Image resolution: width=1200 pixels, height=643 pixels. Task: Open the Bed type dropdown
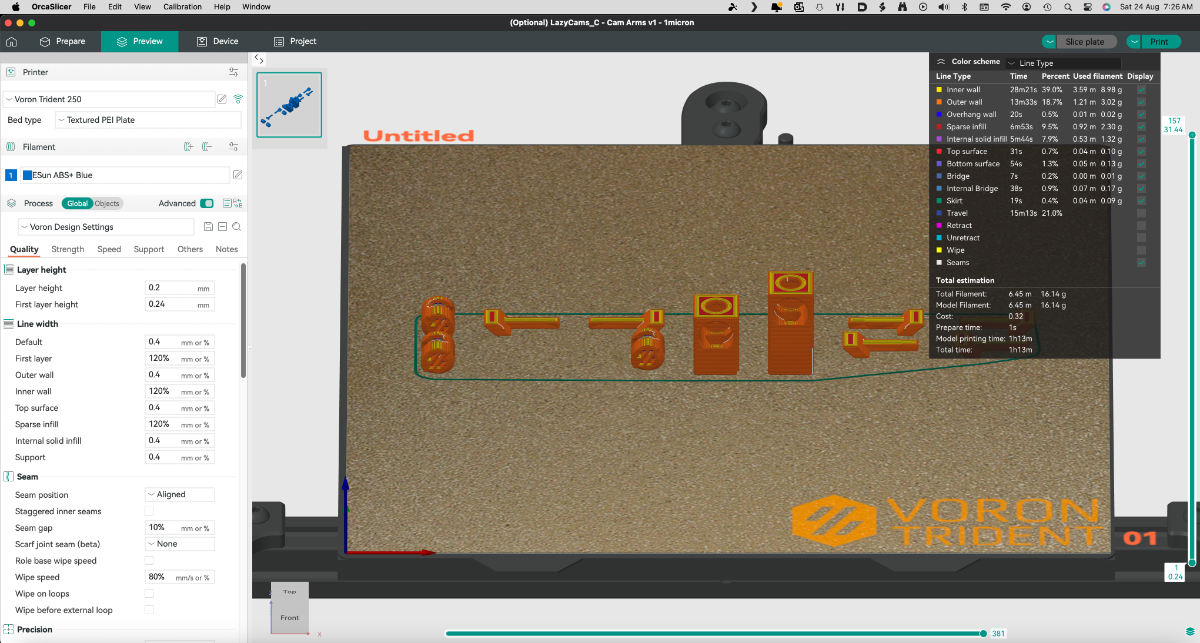tap(148, 120)
